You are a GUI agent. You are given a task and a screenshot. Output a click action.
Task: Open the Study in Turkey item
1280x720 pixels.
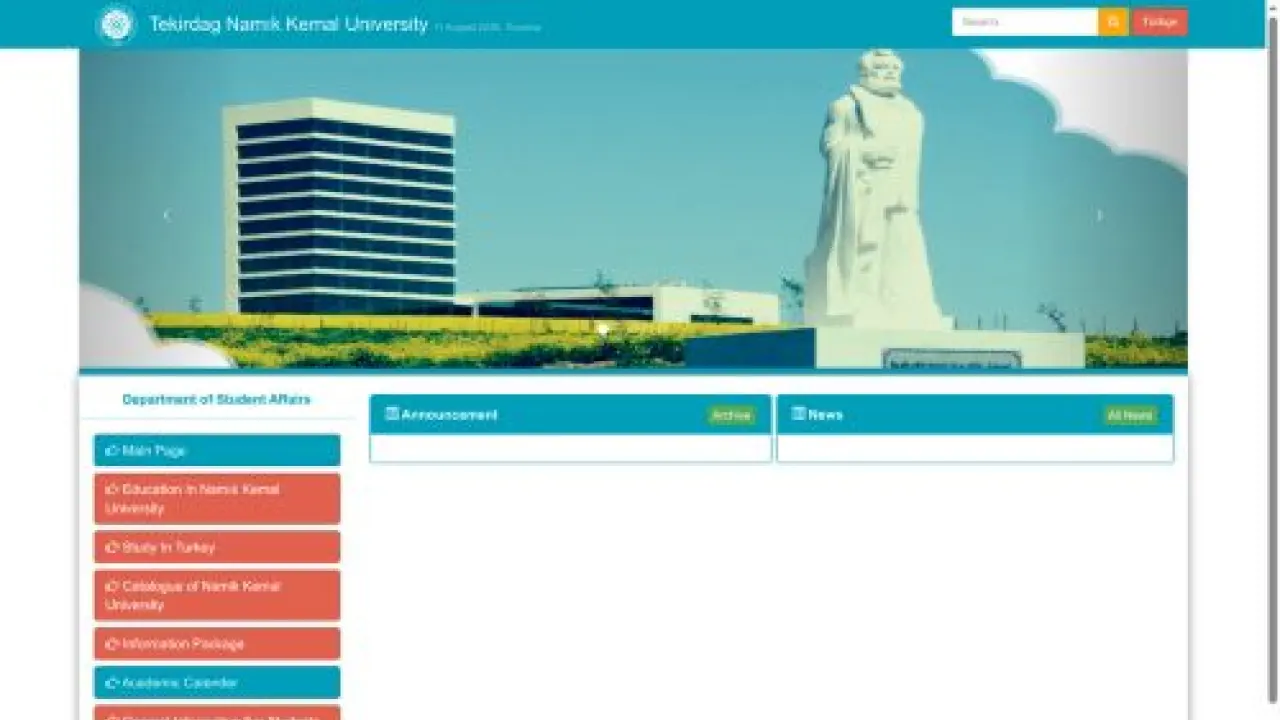[217, 547]
